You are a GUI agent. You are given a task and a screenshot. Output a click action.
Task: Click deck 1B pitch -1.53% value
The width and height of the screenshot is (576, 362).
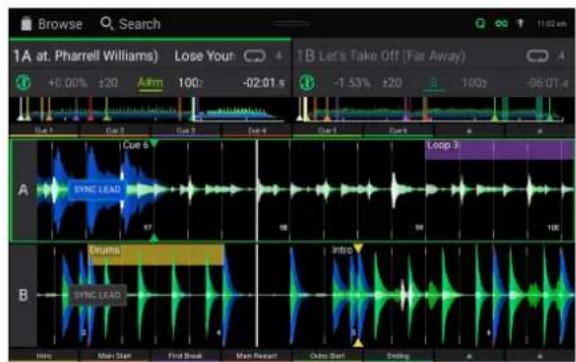352,83
